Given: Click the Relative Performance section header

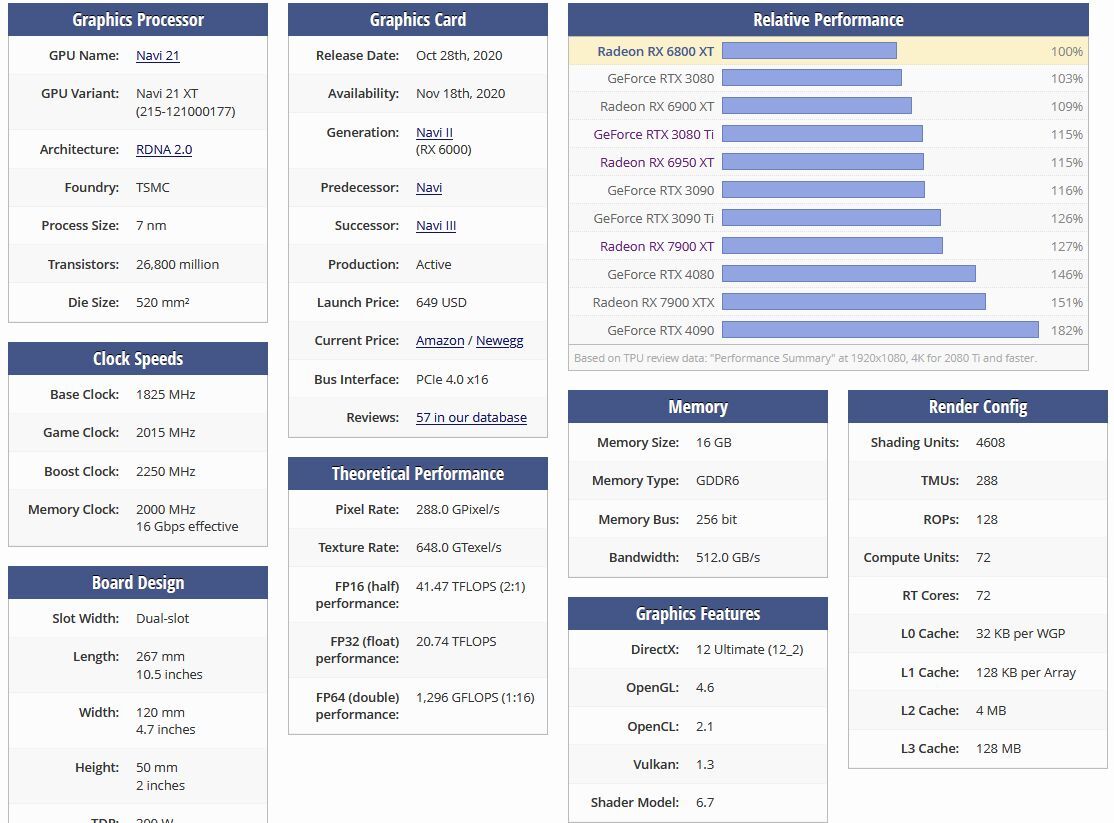Looking at the screenshot, I should (x=828, y=20).
